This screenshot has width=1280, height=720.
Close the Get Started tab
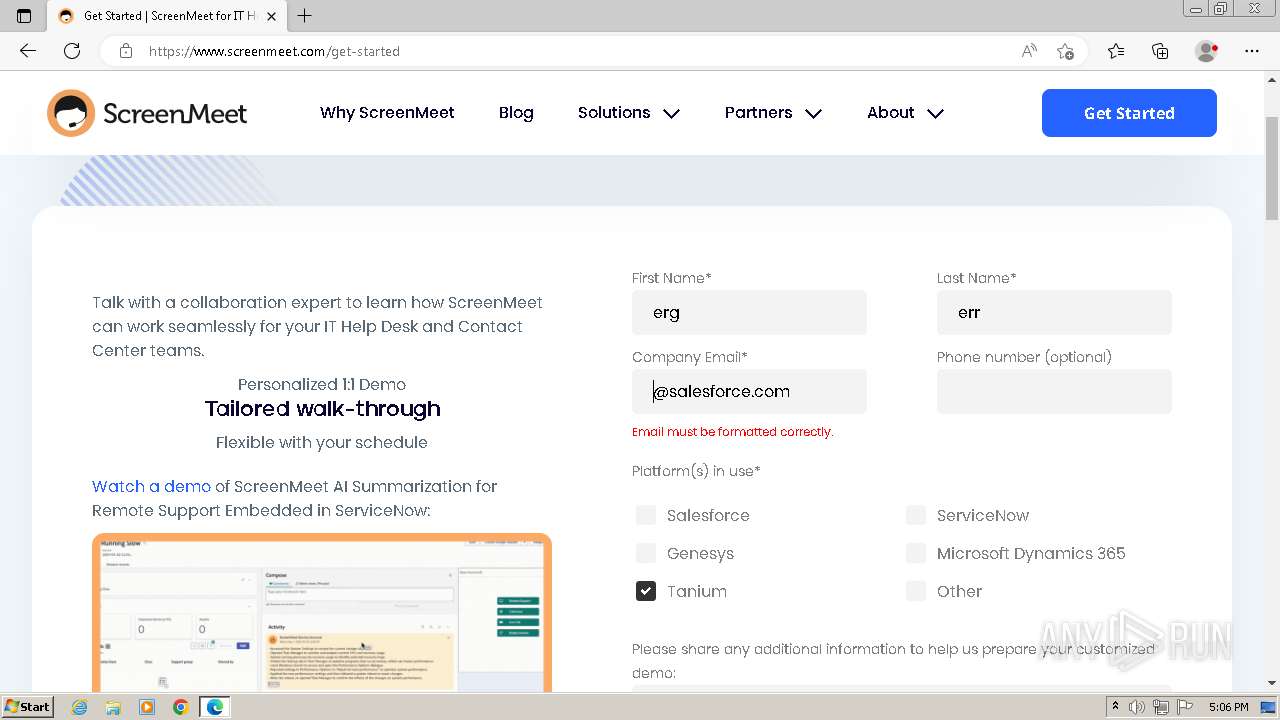[271, 16]
